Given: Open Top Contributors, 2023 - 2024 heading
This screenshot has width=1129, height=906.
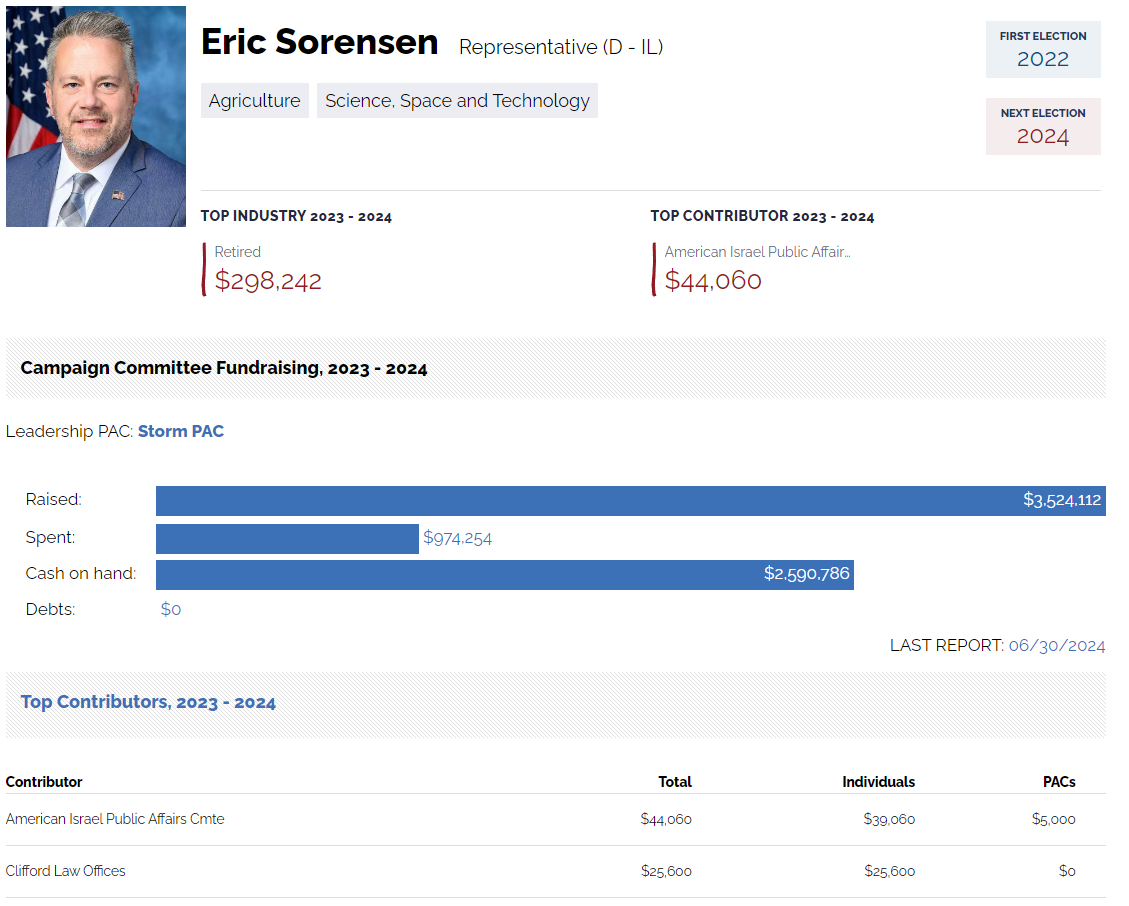Looking at the screenshot, I should tap(148, 702).
